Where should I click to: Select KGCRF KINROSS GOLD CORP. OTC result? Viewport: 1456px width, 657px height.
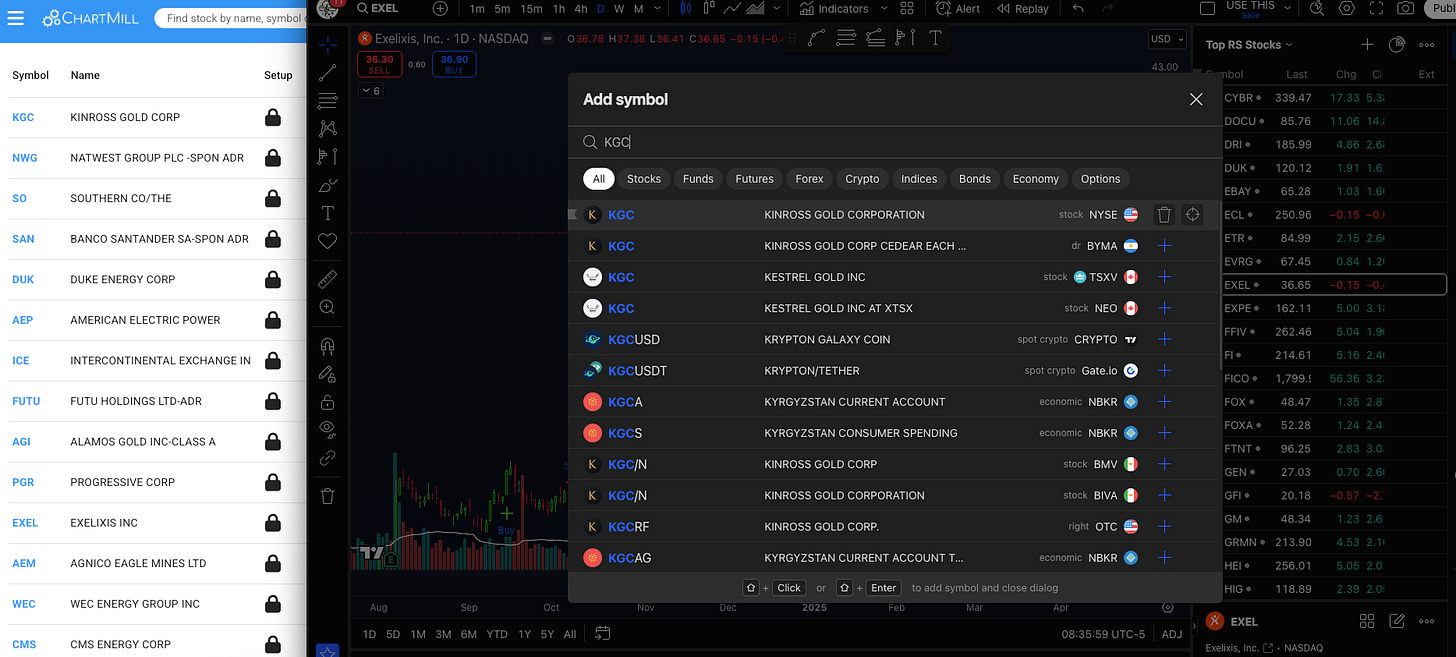[x=893, y=526]
